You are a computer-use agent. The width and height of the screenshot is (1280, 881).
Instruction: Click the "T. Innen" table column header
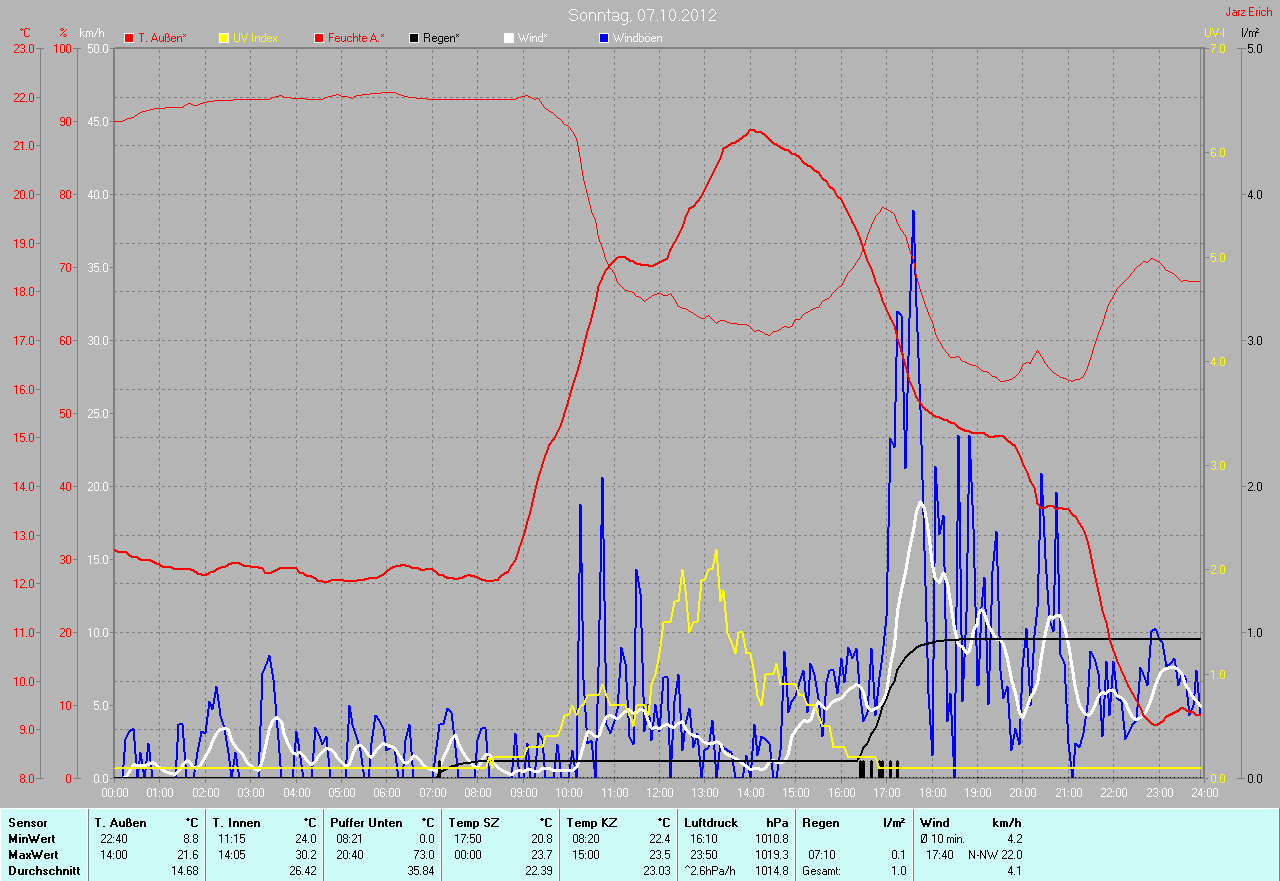click(238, 823)
